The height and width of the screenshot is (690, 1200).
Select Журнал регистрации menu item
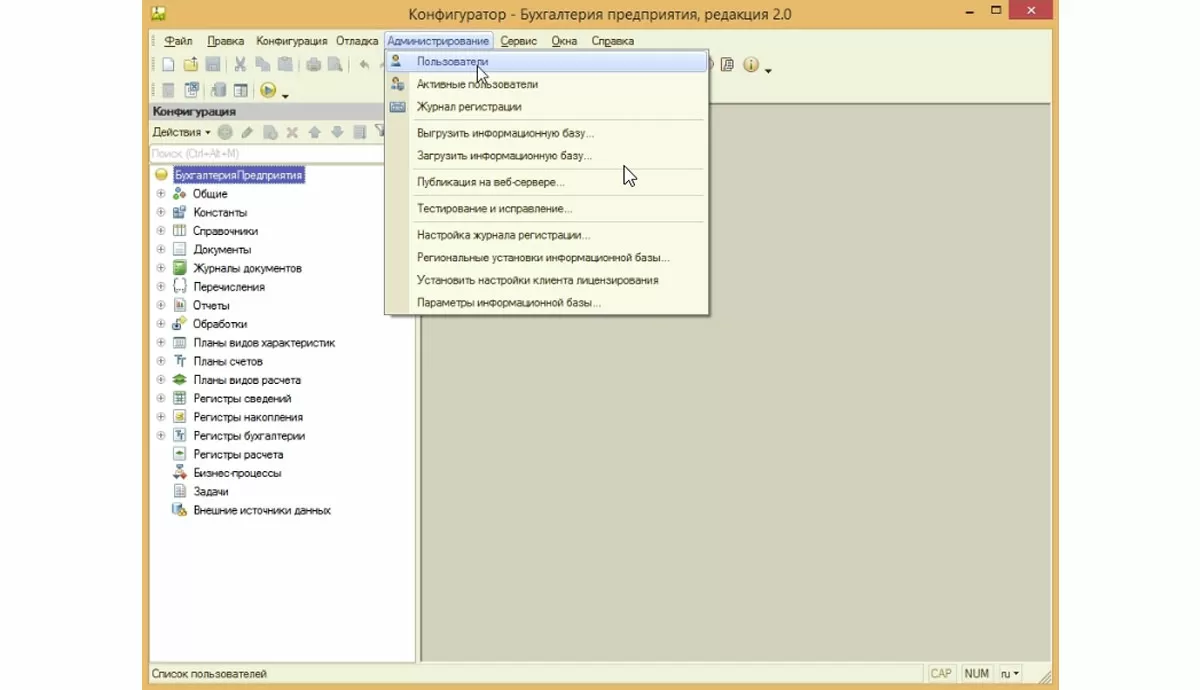coord(547,107)
